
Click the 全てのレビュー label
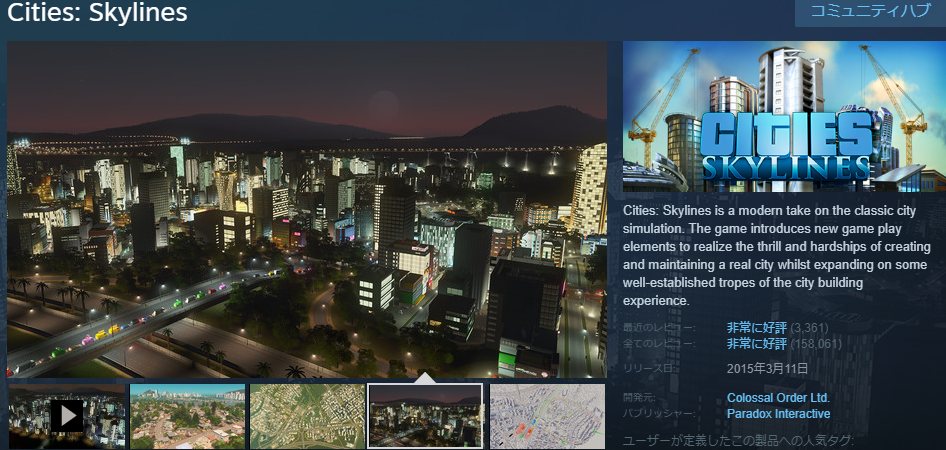click(658, 343)
